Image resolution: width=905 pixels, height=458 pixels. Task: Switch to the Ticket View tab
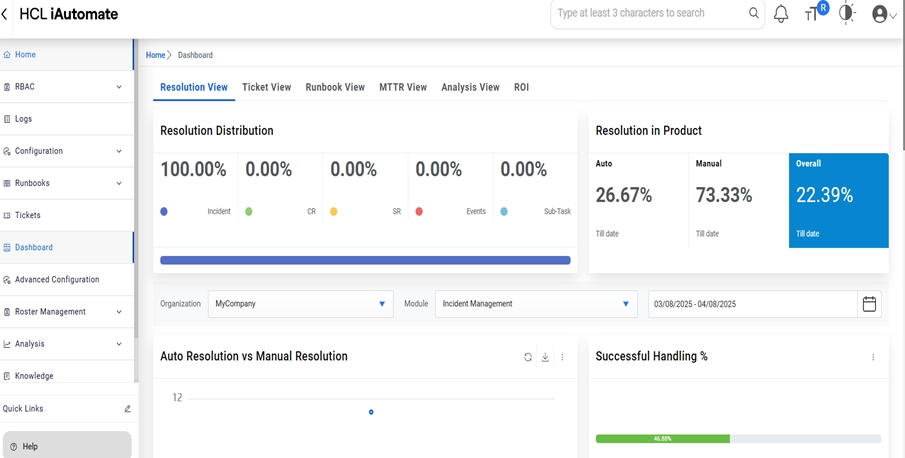click(x=266, y=88)
